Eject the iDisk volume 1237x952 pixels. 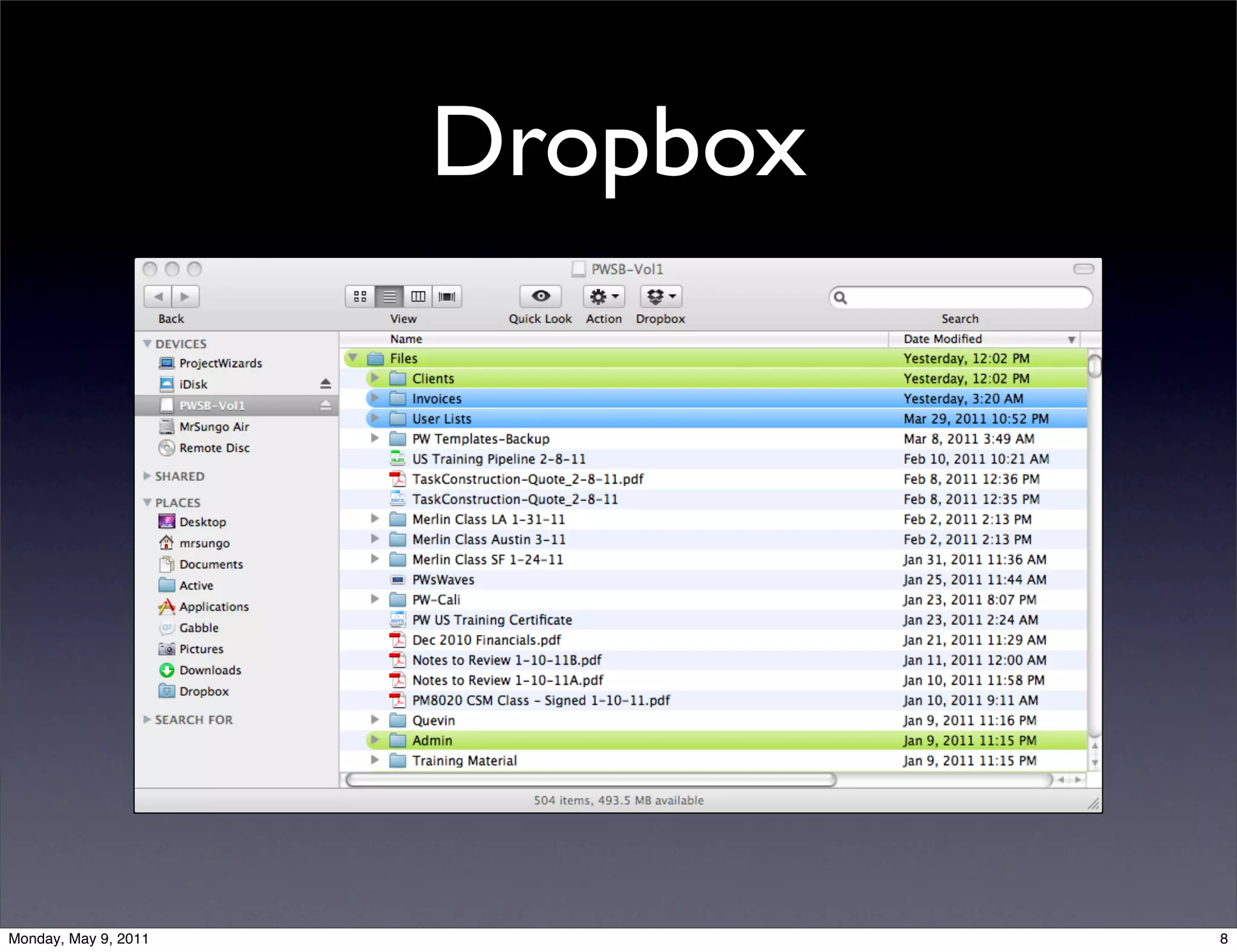(326, 384)
